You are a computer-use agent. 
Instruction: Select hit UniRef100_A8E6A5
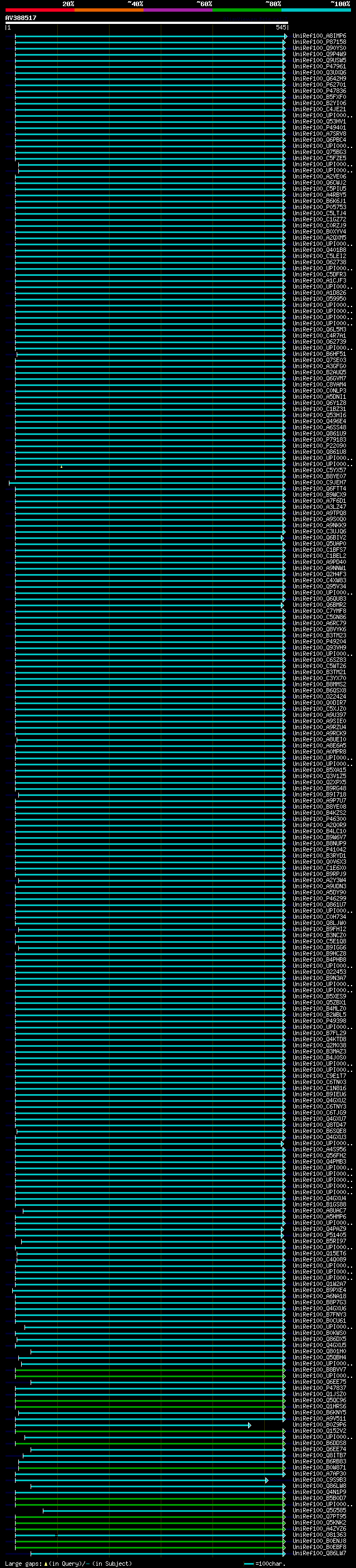coord(319,746)
